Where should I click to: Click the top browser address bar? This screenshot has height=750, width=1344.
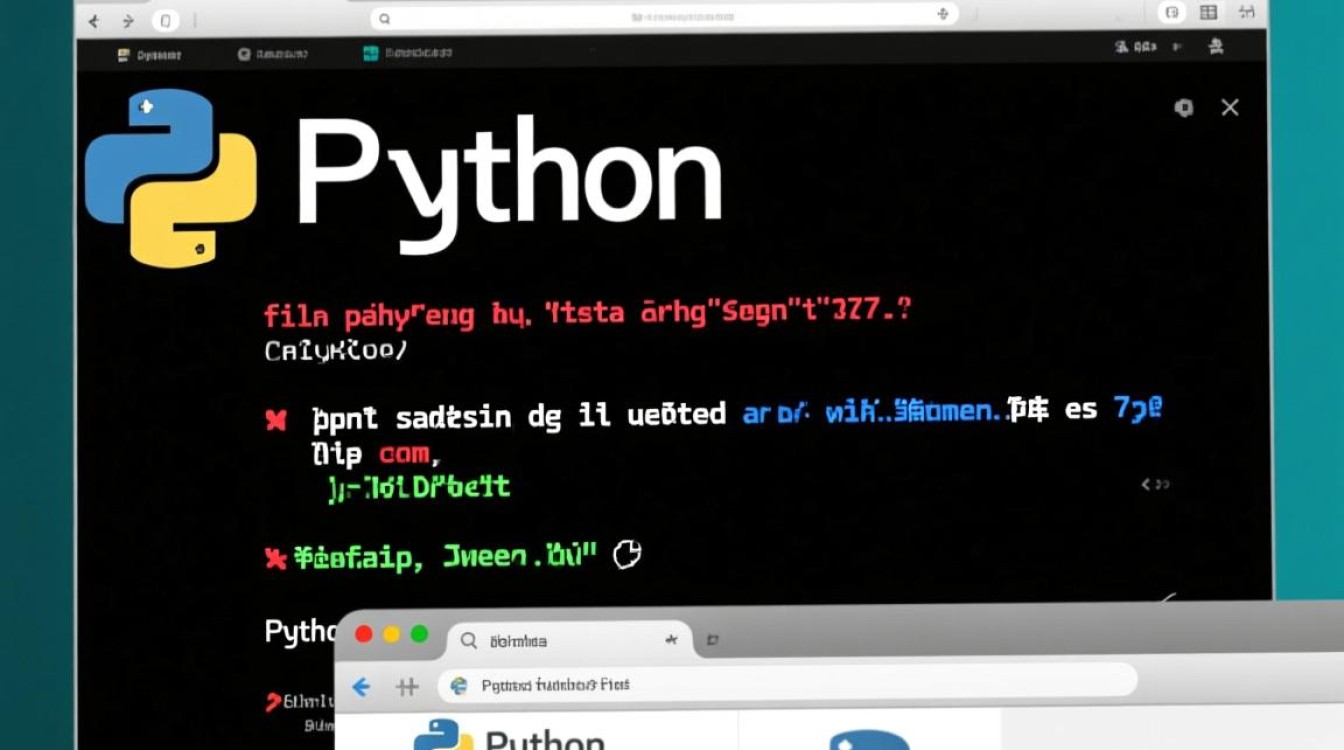tap(660, 17)
